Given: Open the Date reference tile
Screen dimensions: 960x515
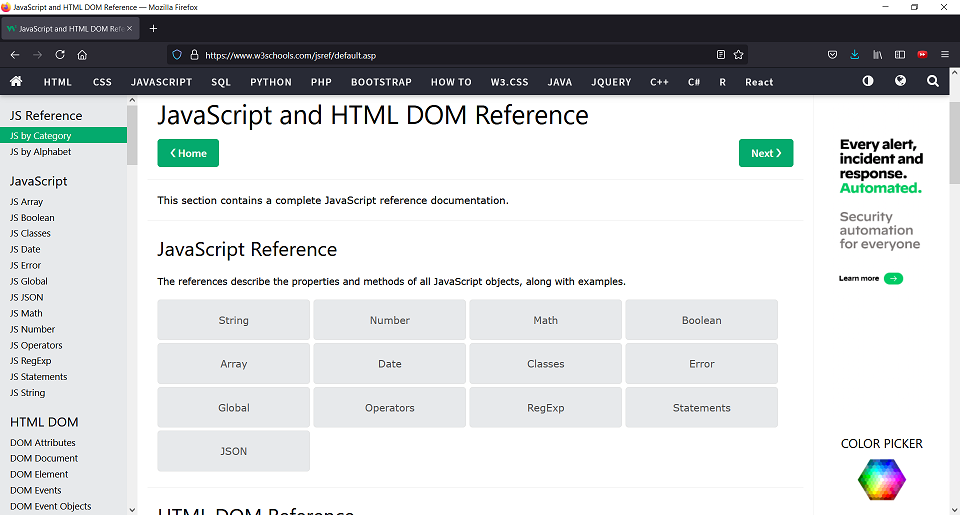Looking at the screenshot, I should pyautogui.click(x=389, y=364).
